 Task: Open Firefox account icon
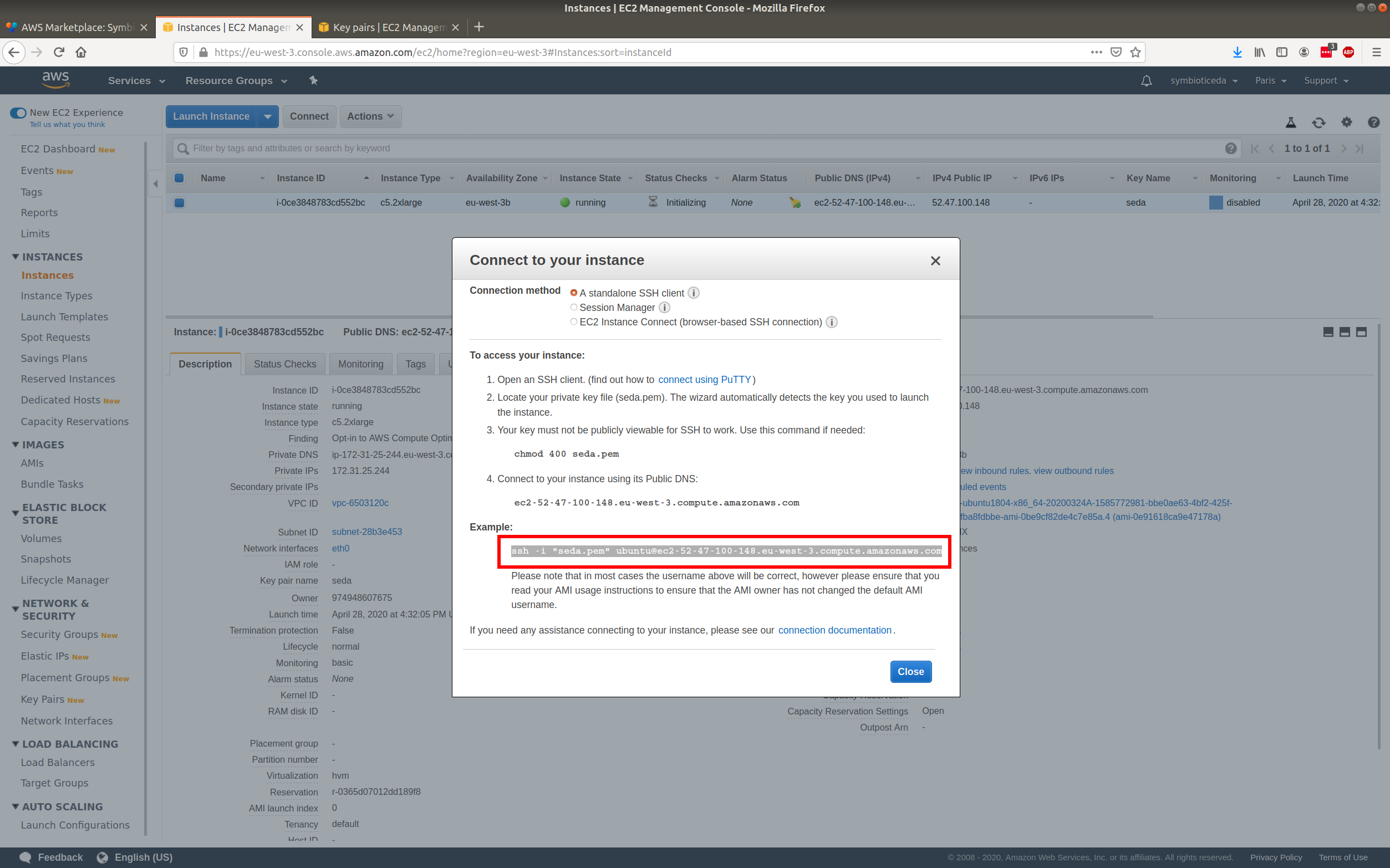tap(1304, 52)
